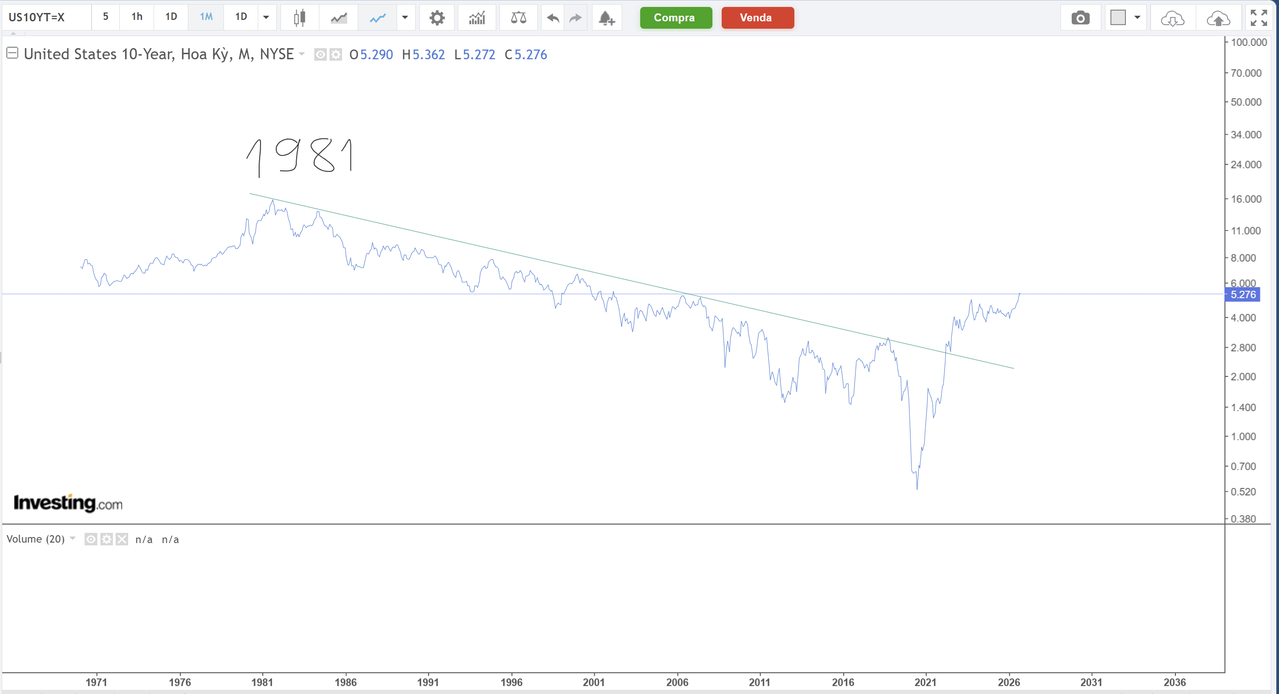Click the compare symbols scales icon

(518, 18)
